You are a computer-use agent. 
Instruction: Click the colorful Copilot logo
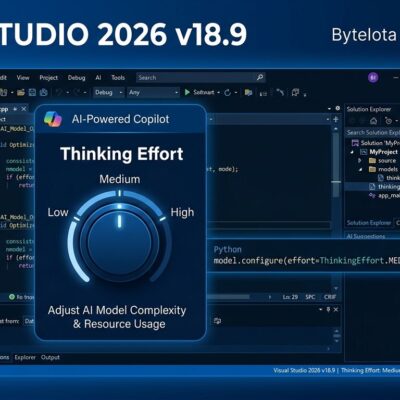[53, 119]
